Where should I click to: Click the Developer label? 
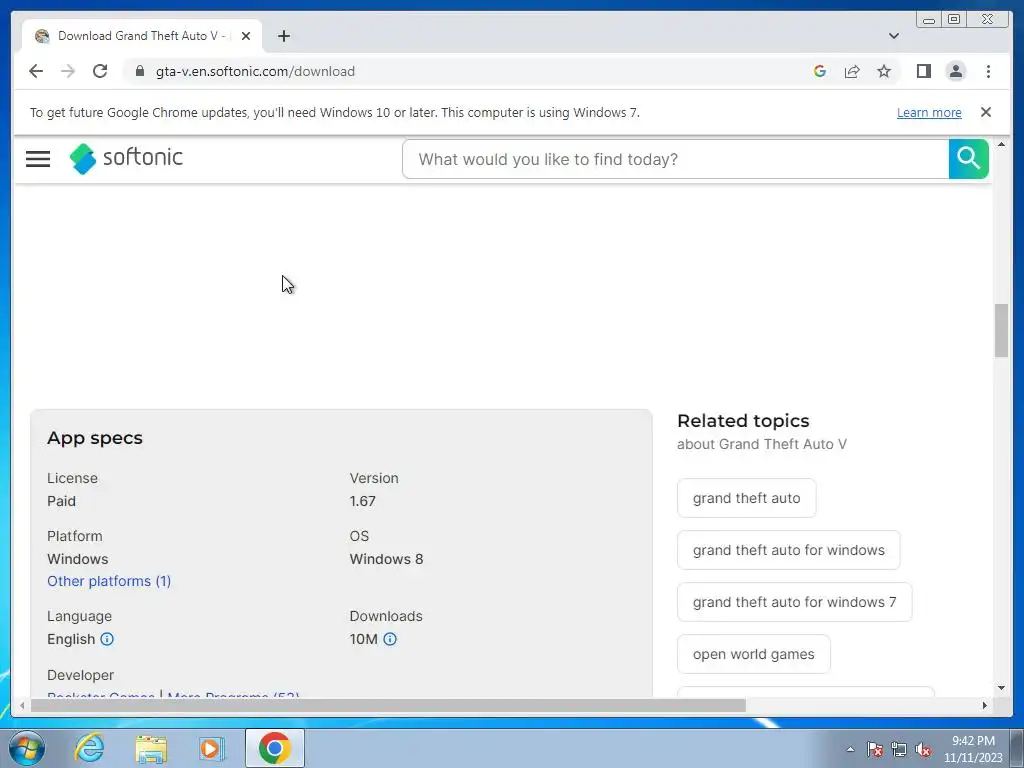[80, 675]
